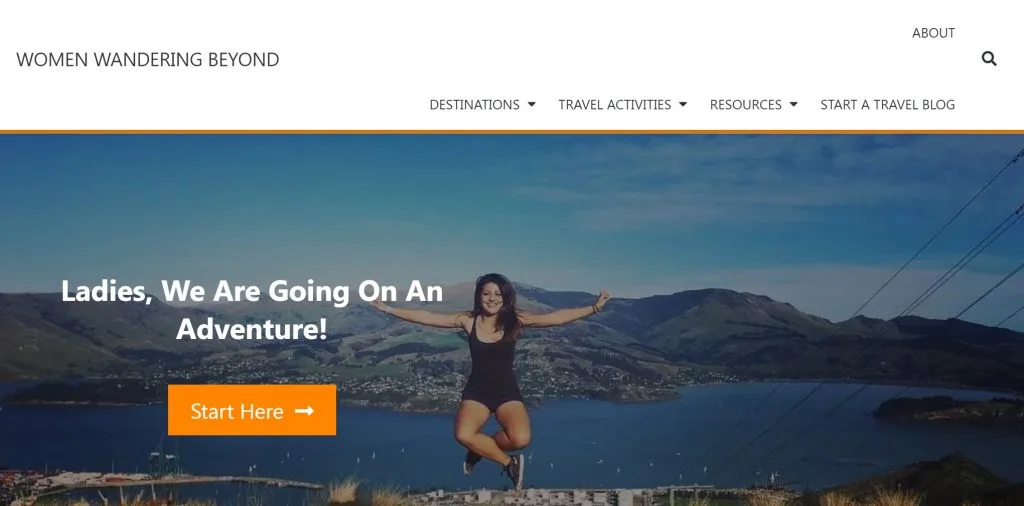Open the Destinations menu item
The image size is (1024, 506).
point(475,104)
